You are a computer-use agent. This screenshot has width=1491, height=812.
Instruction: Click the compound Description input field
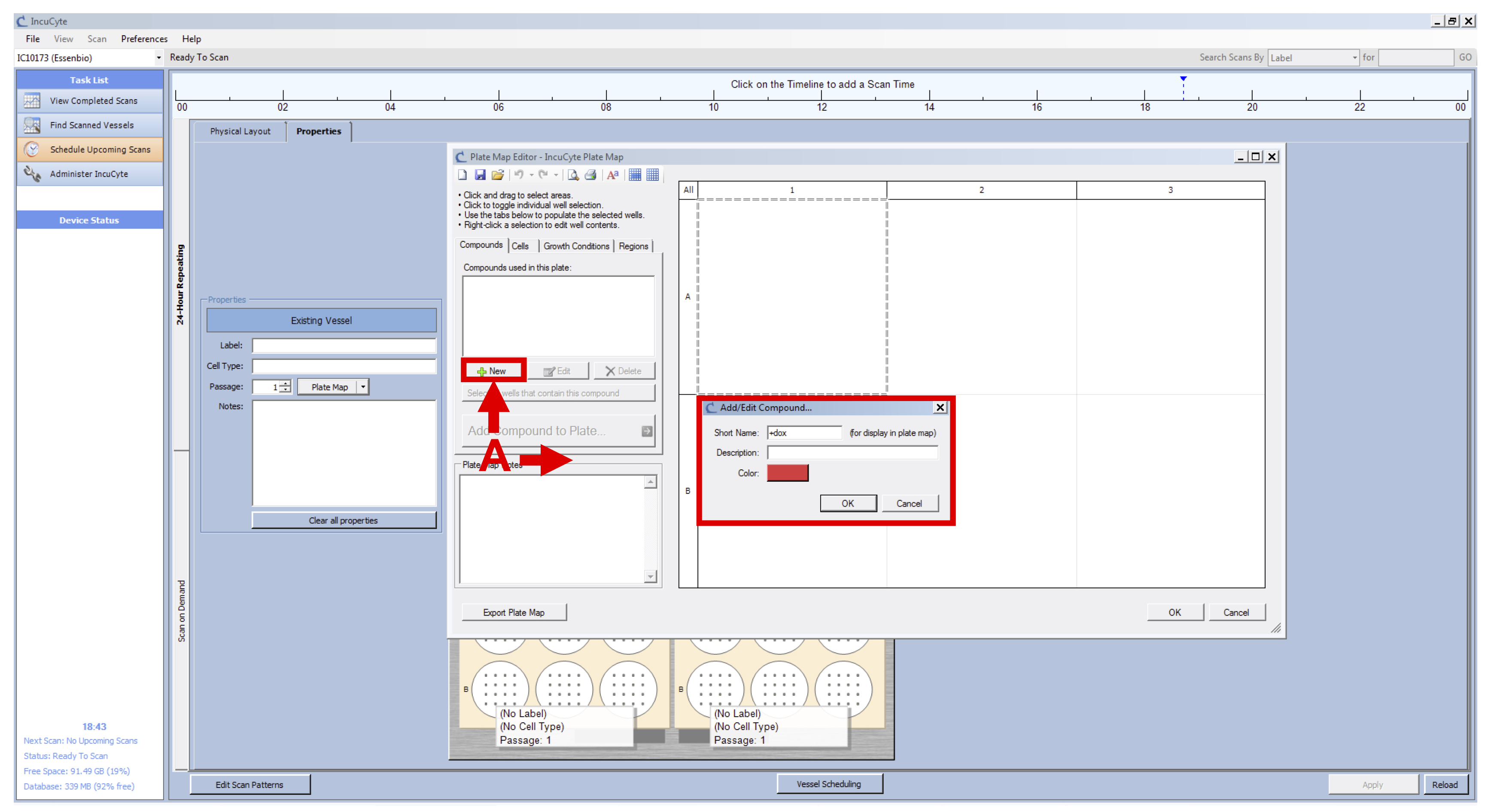click(x=852, y=453)
